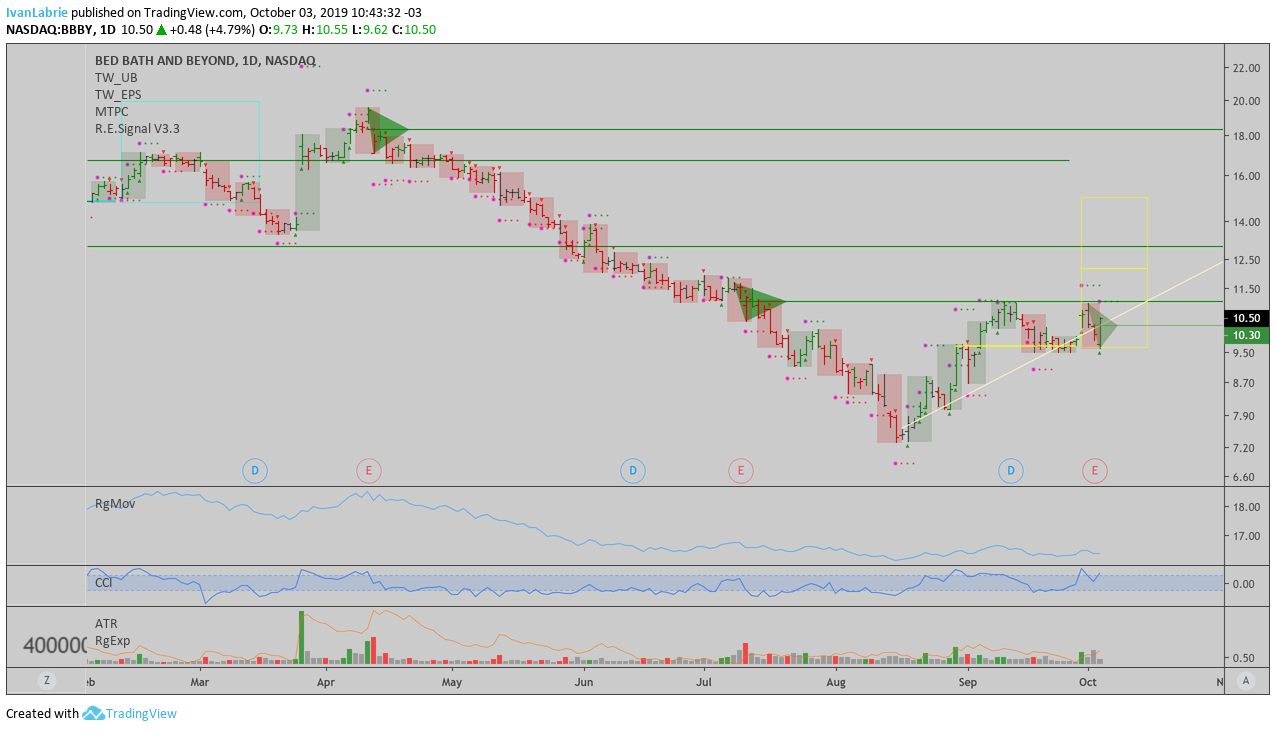Click the 22.00 price axis label
Image resolution: width=1276 pixels, height=731 pixels.
tap(1246, 68)
